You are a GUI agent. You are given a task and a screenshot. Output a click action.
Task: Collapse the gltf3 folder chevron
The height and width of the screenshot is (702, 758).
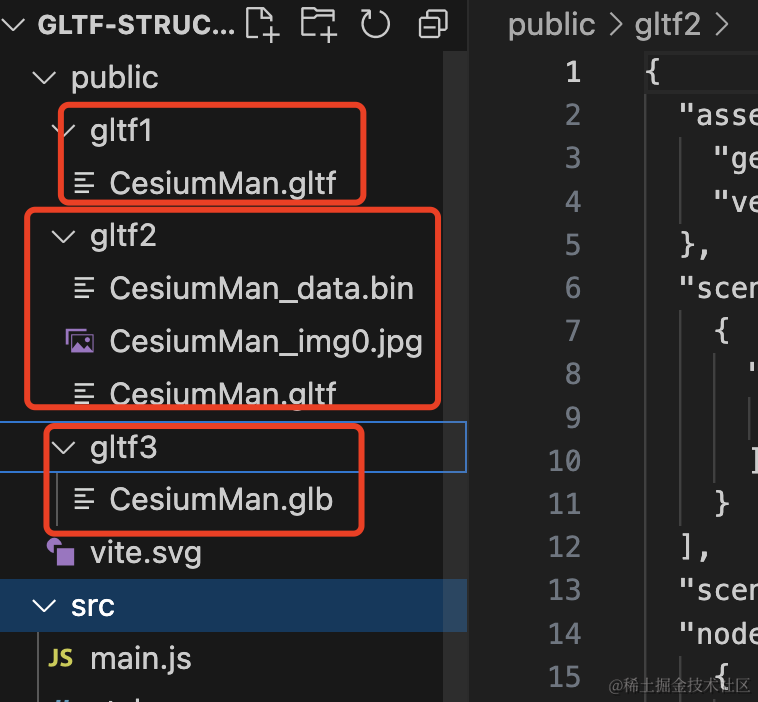[63, 447]
